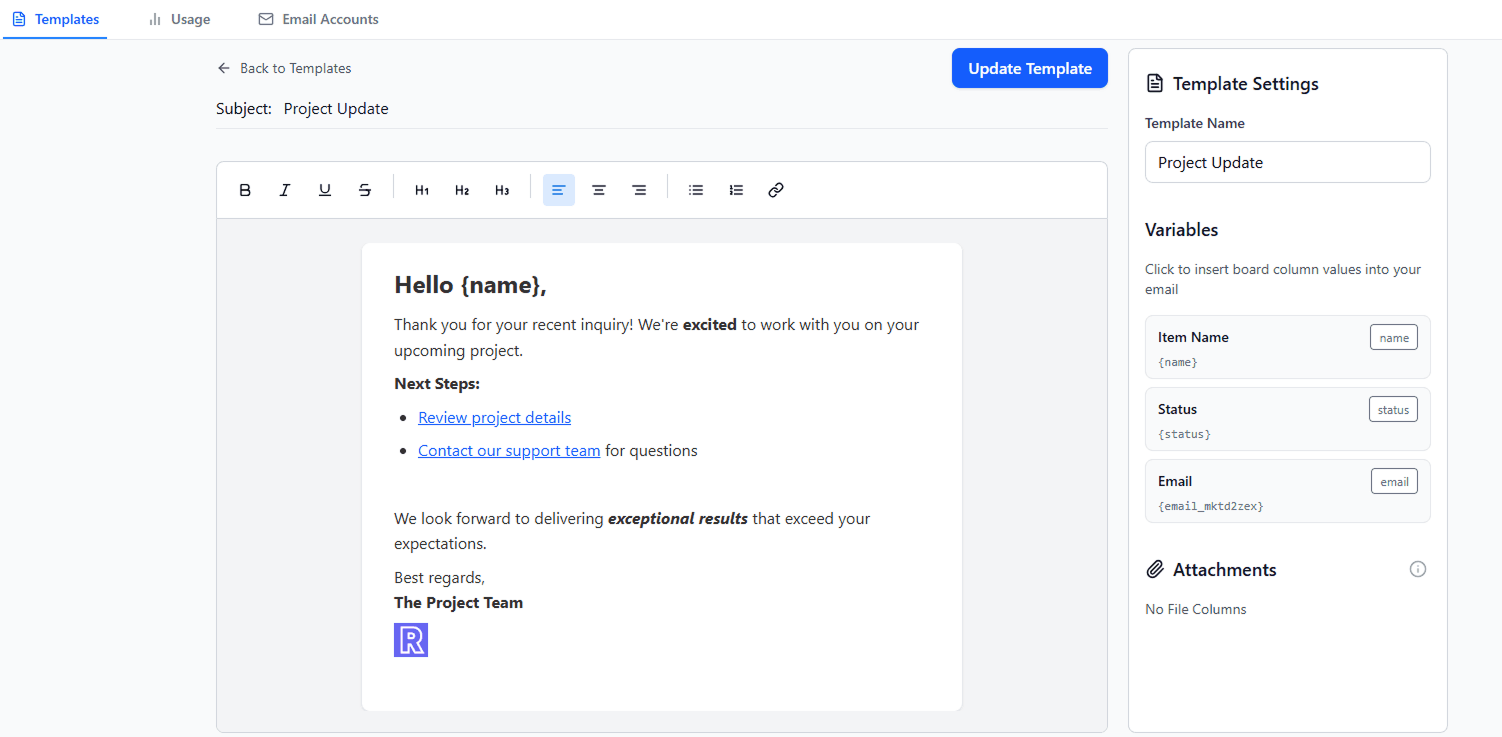Insert the {status} variable
The height and width of the screenshot is (737, 1502).
(1393, 409)
